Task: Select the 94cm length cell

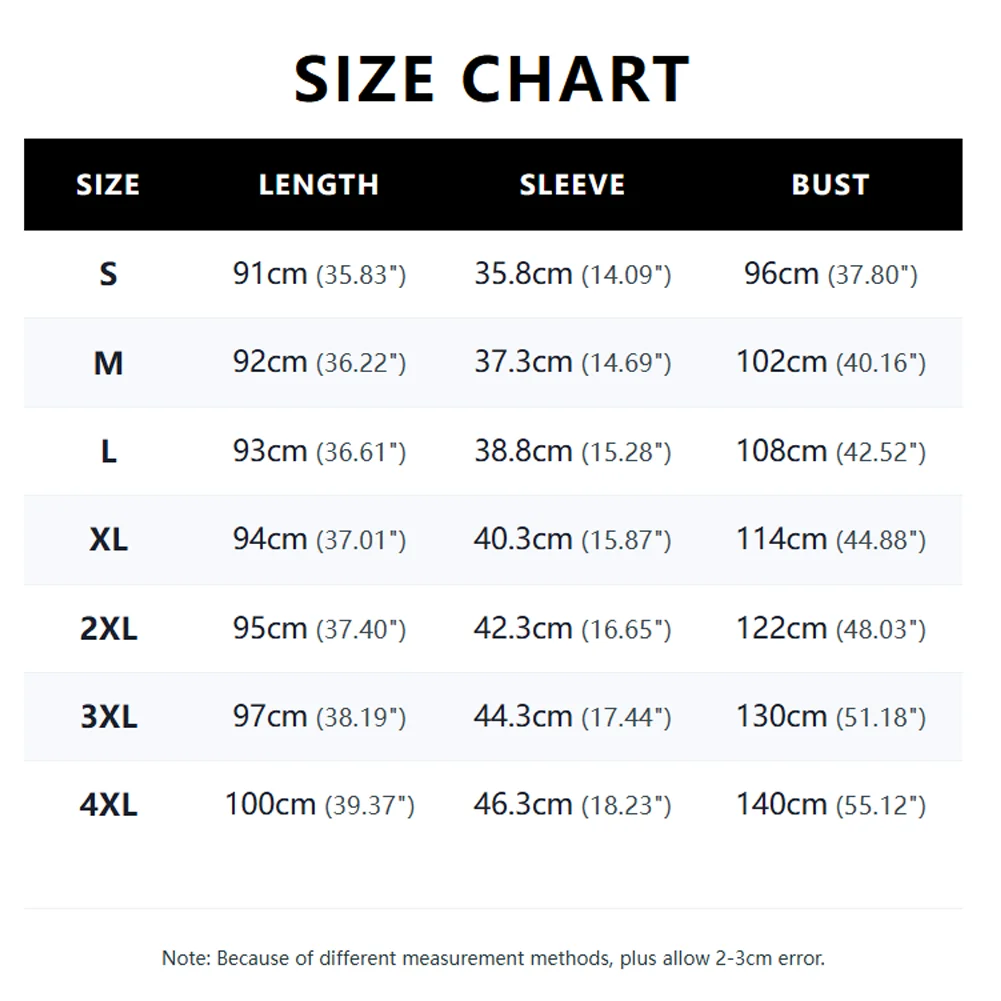Action: point(319,539)
